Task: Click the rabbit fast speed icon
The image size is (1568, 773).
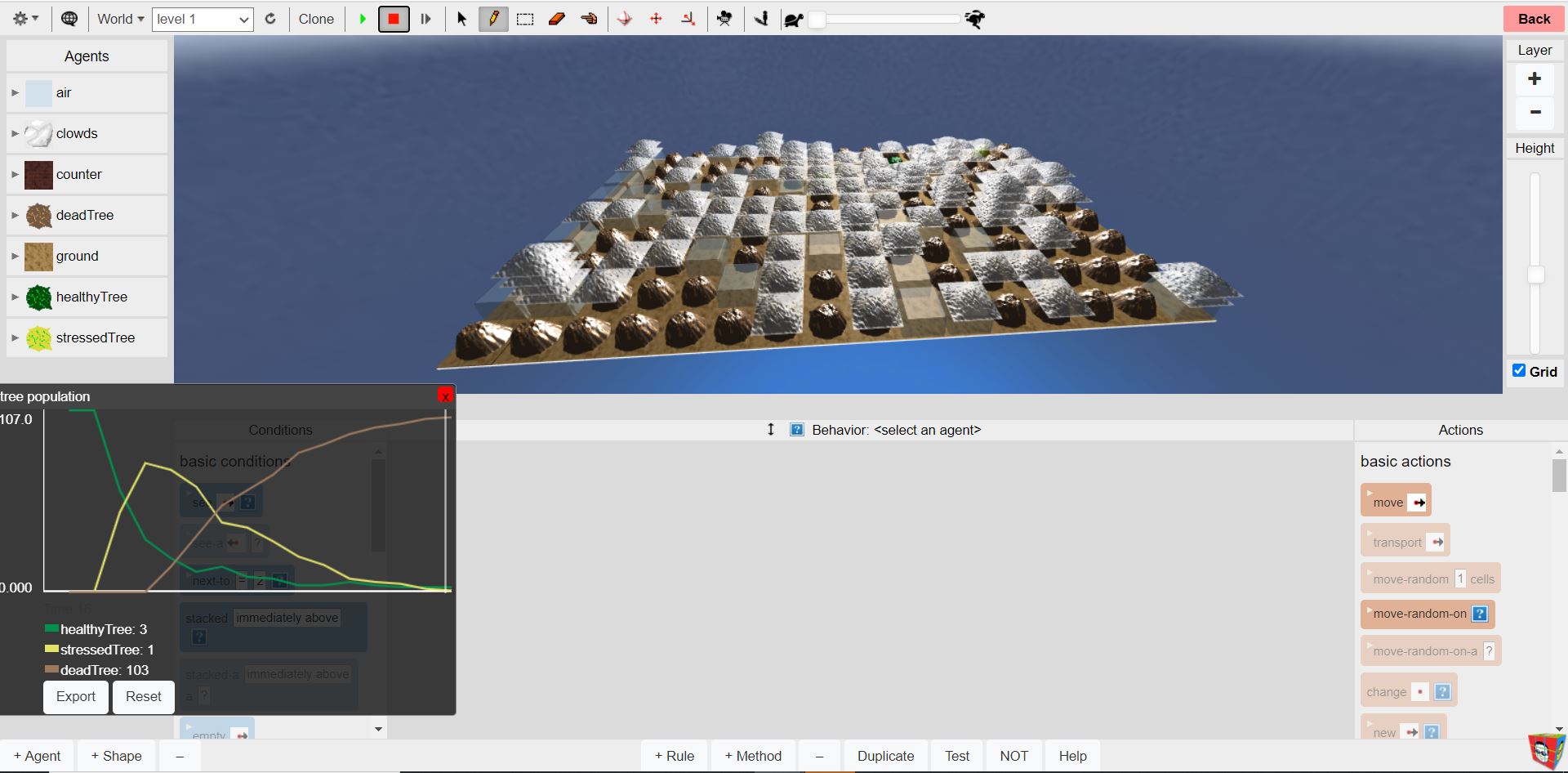Action: click(x=975, y=19)
